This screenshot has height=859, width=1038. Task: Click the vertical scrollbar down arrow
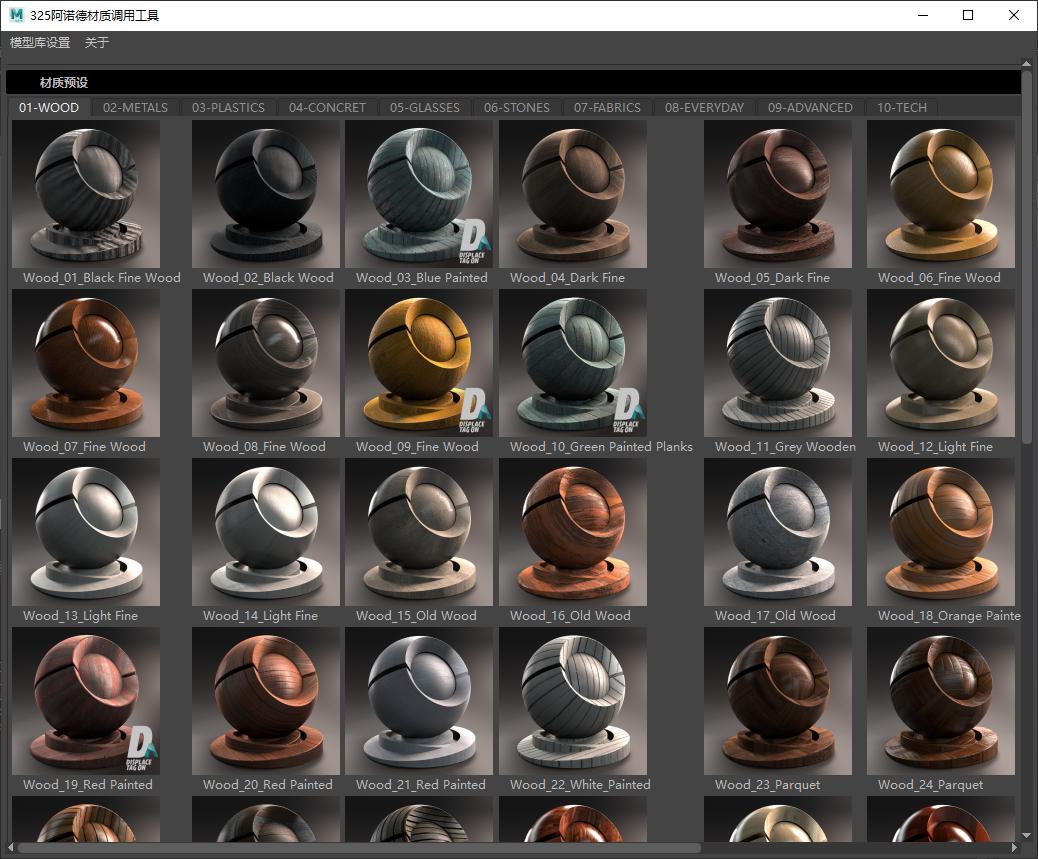1027,834
